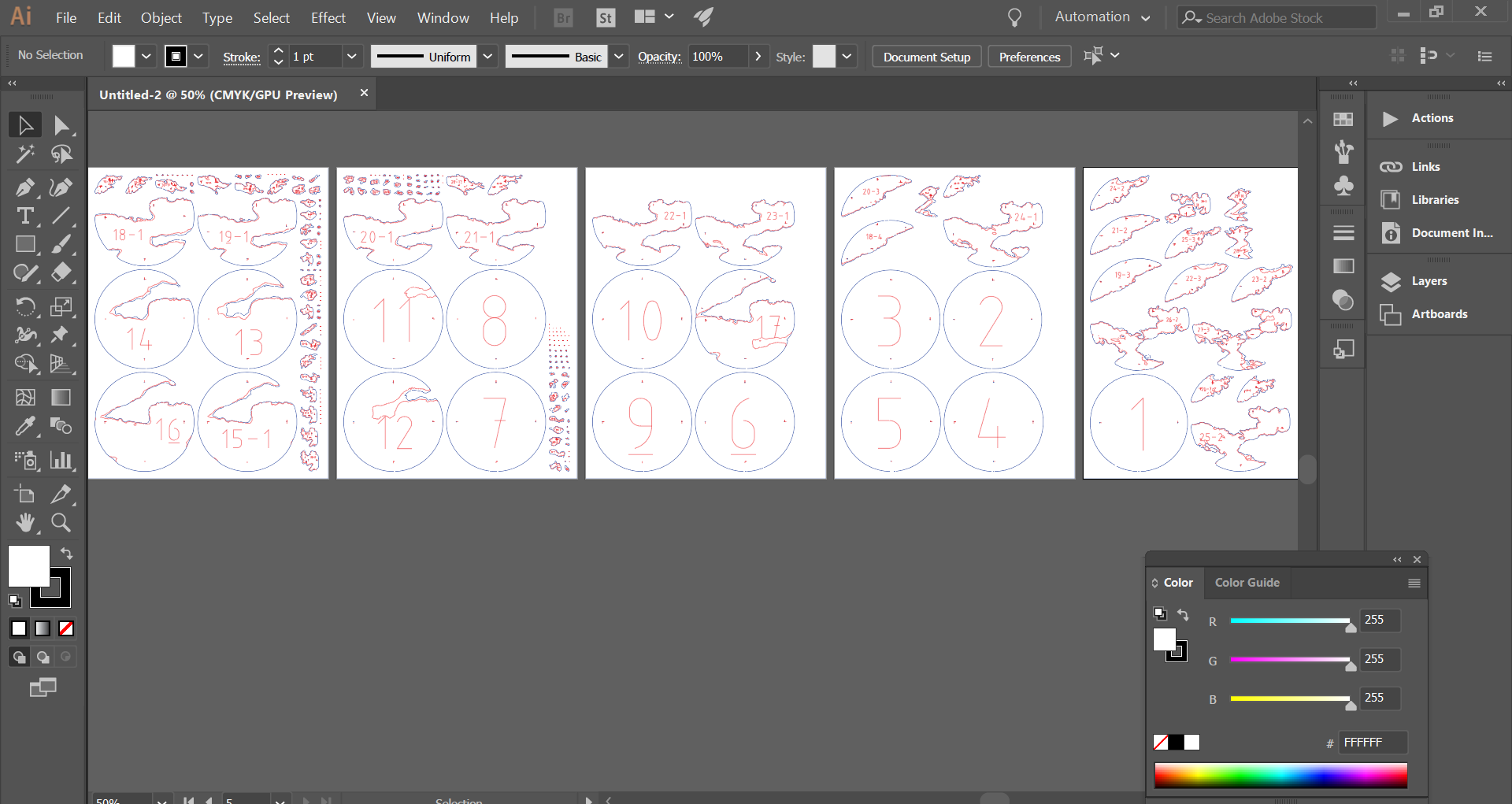Choose the Width tool
This screenshot has height=804, width=1512.
[25, 335]
